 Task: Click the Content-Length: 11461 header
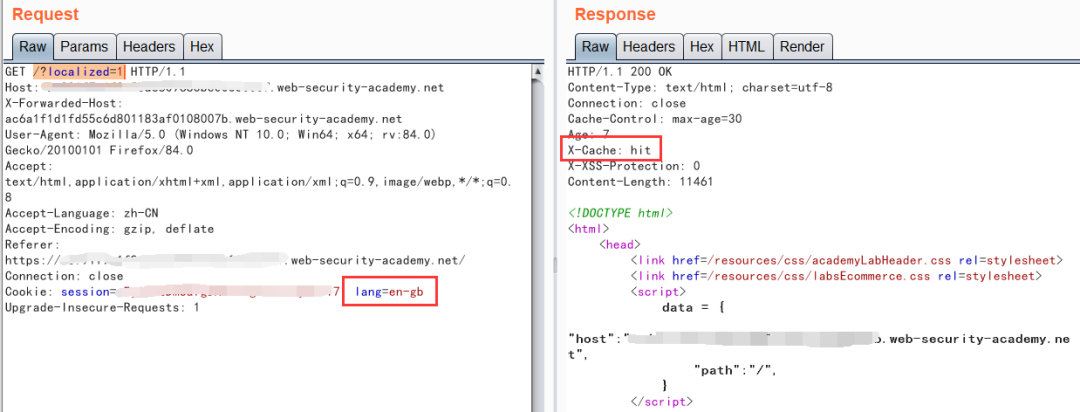tap(640, 182)
